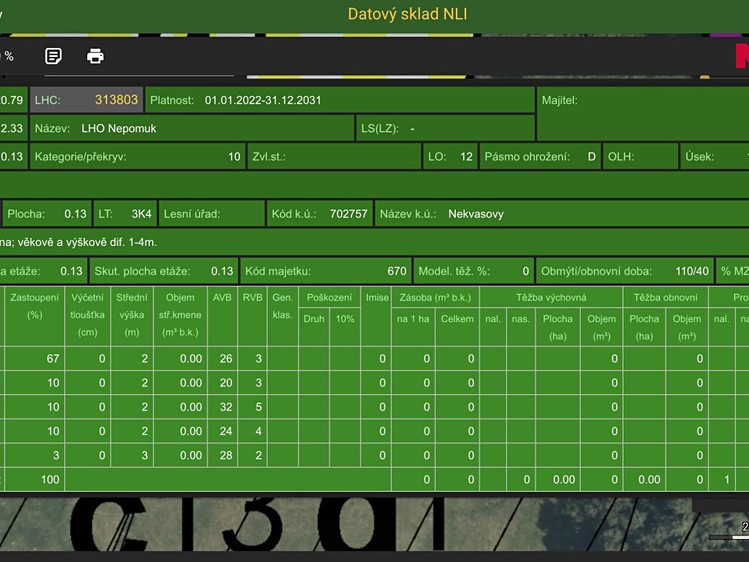Image resolution: width=749 pixels, height=562 pixels.
Task: Select the Zvl.st. field
Action: (x=334, y=157)
